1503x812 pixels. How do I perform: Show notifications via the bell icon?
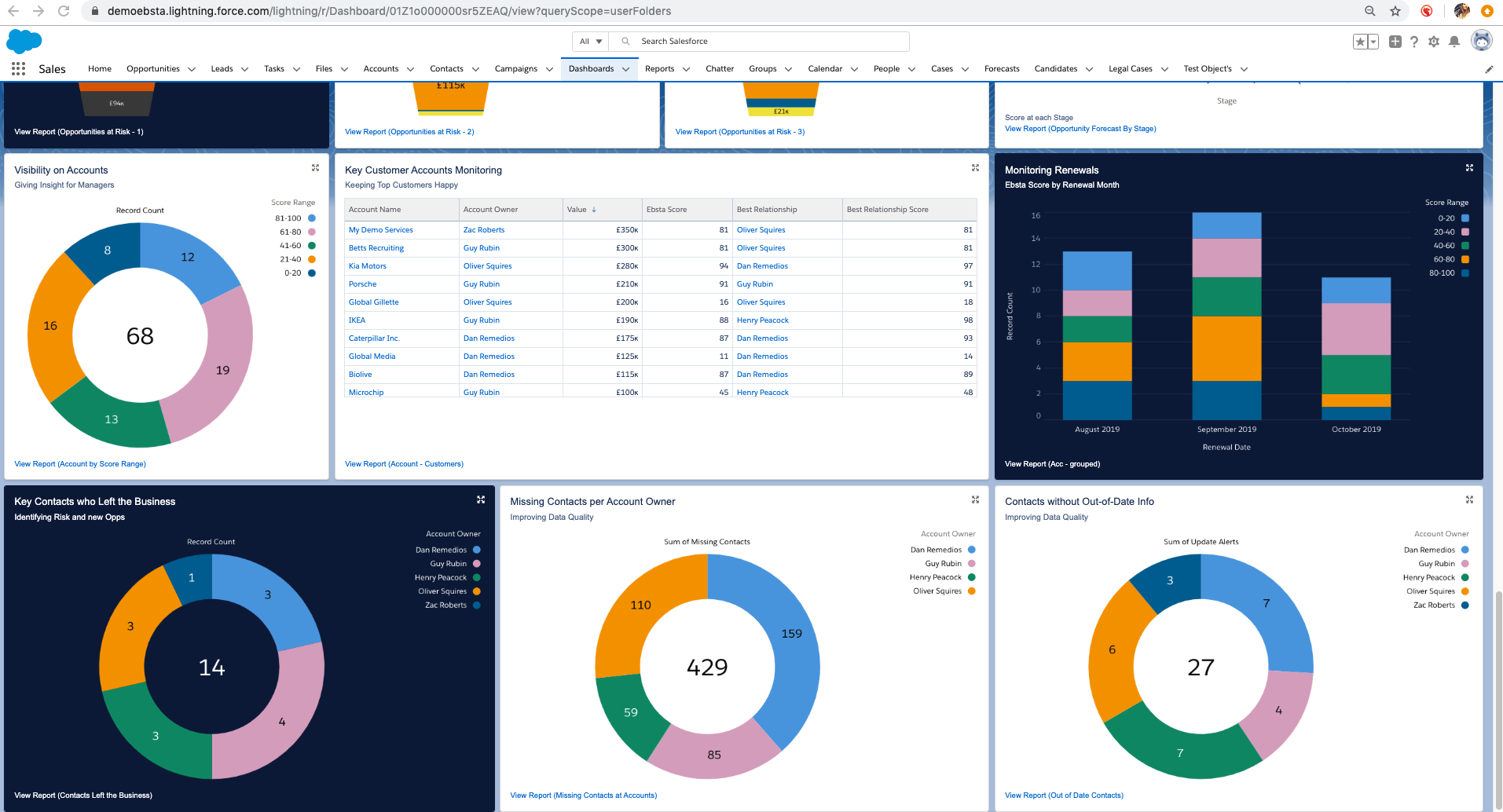click(x=1454, y=42)
